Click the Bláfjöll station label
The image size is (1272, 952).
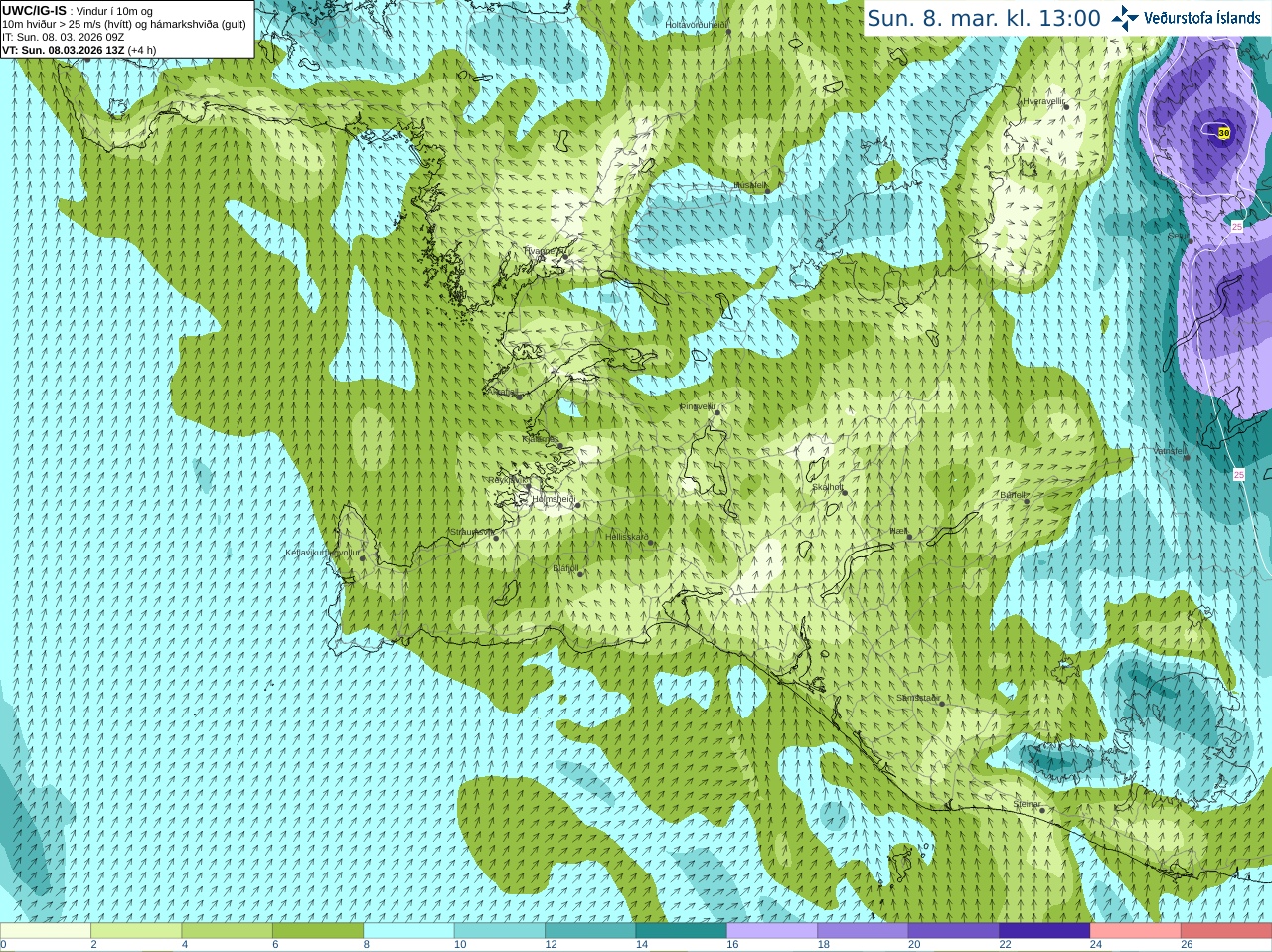(x=565, y=568)
